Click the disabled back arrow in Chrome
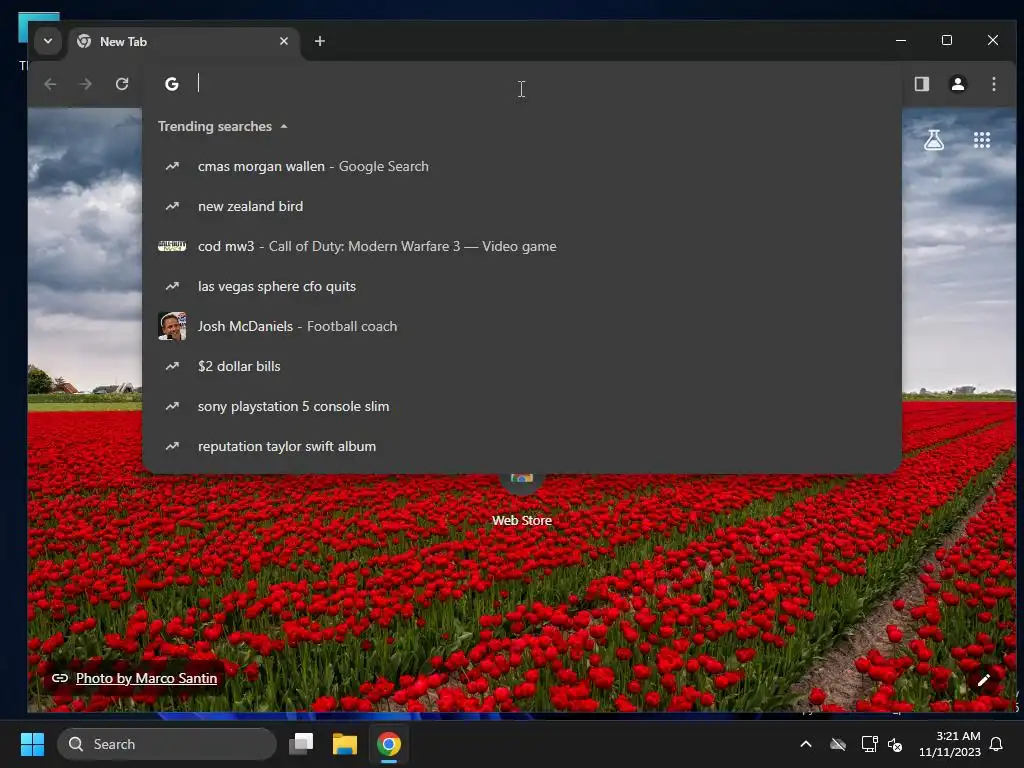This screenshot has width=1024, height=768. pos(50,84)
